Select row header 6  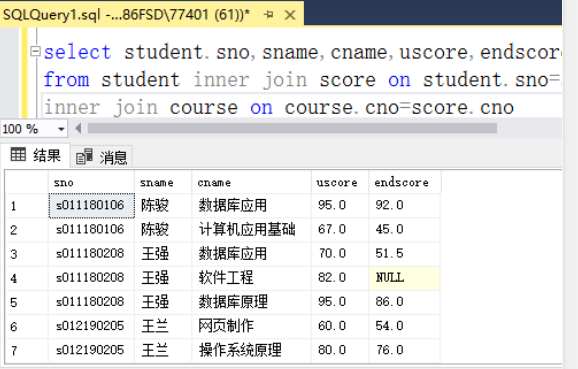[27, 327]
